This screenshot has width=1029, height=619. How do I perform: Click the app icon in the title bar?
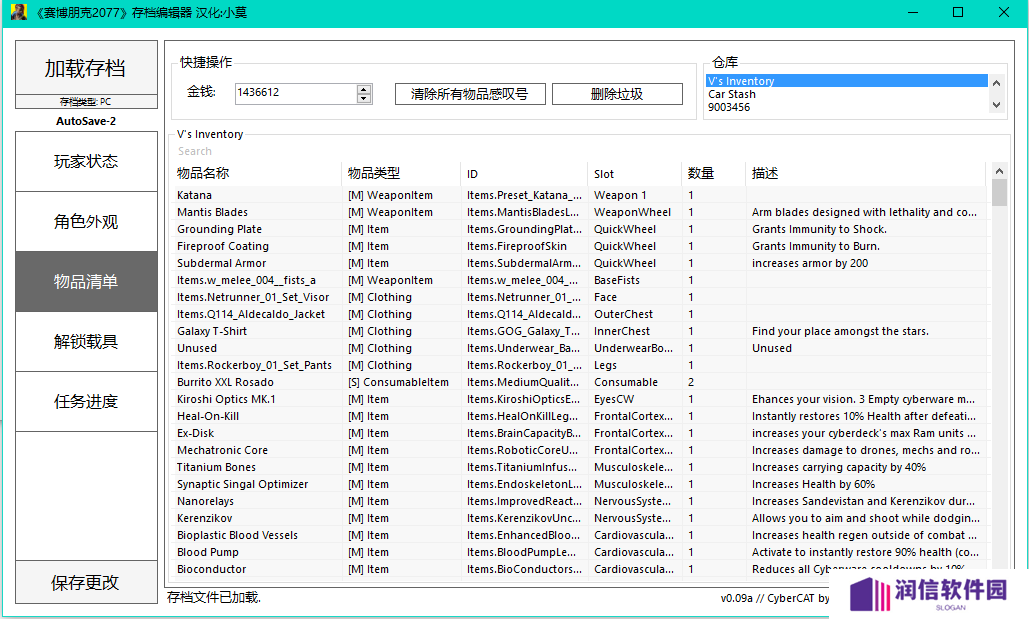point(19,12)
